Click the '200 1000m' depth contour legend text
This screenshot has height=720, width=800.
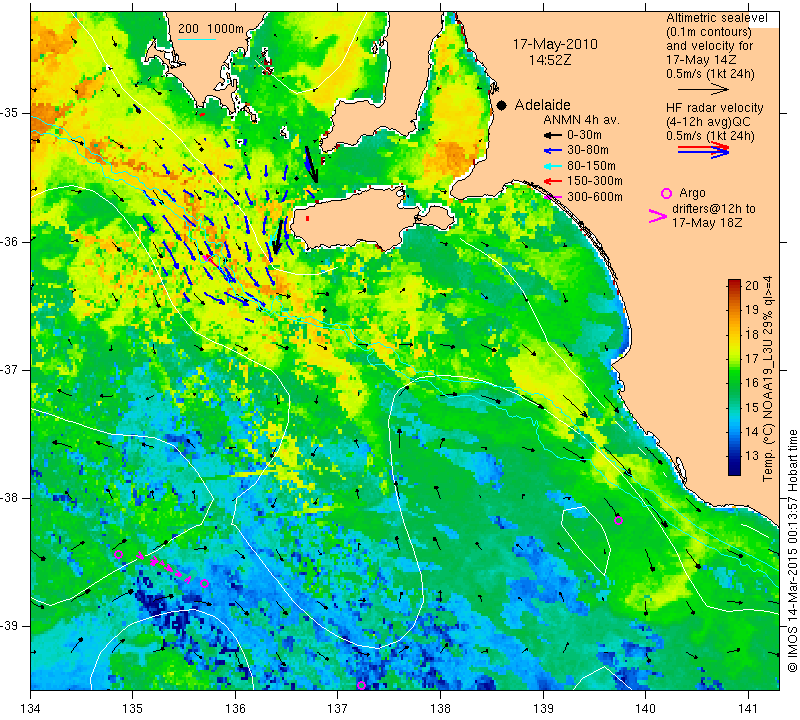click(x=211, y=29)
